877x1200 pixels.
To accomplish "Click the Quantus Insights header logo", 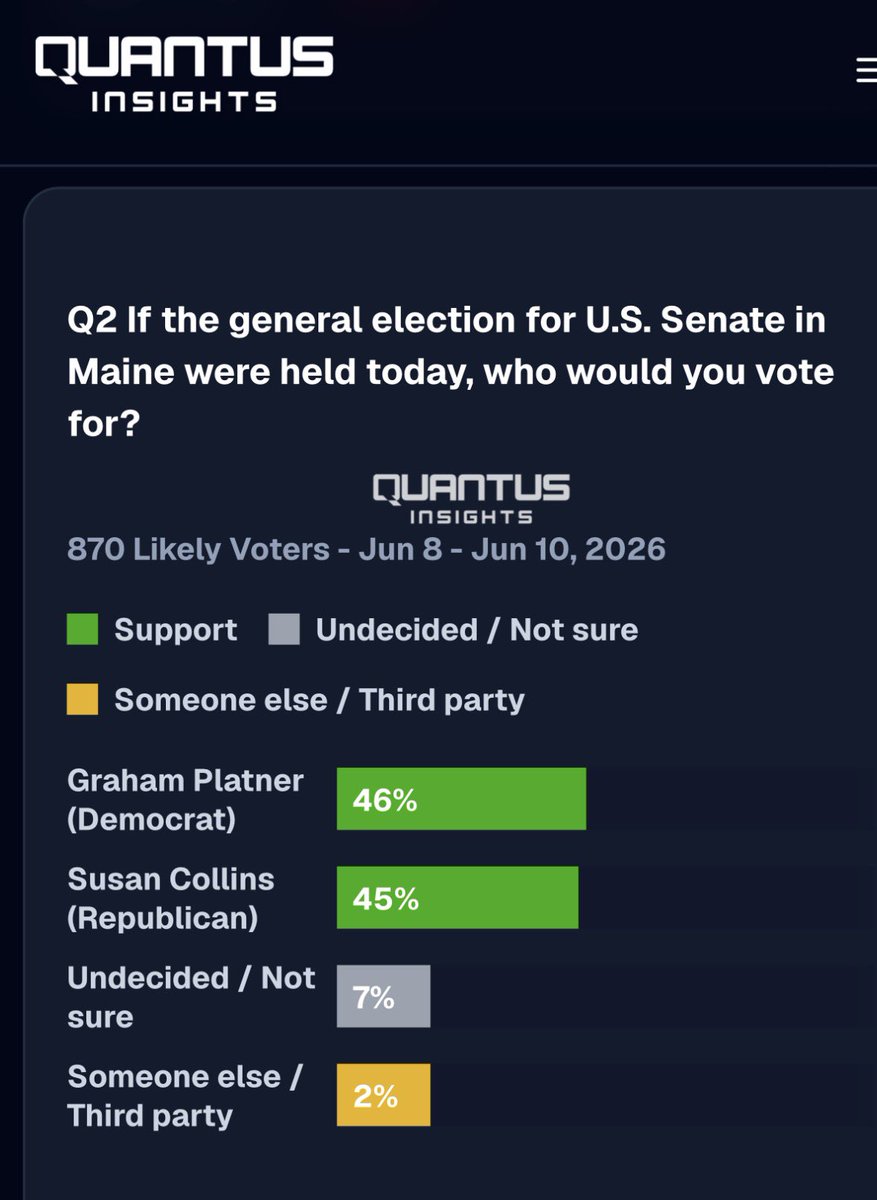I will 184,75.
